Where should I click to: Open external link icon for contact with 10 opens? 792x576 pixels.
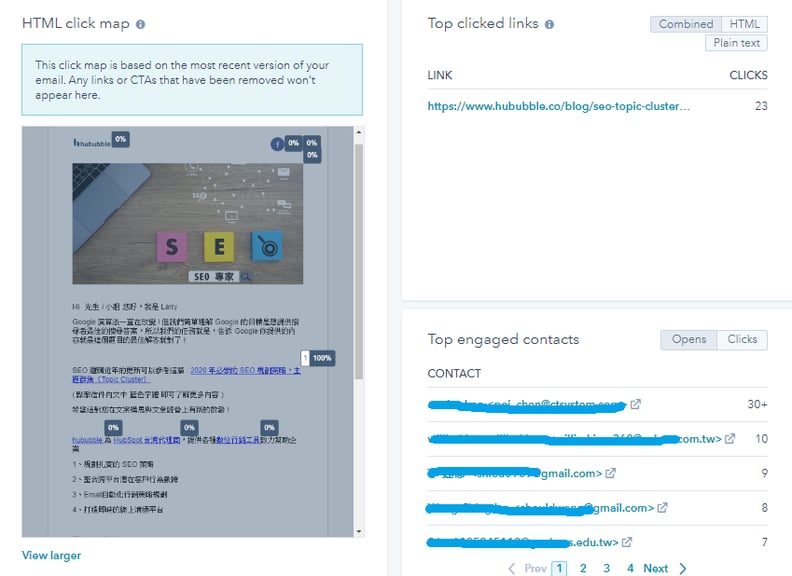[730, 439]
